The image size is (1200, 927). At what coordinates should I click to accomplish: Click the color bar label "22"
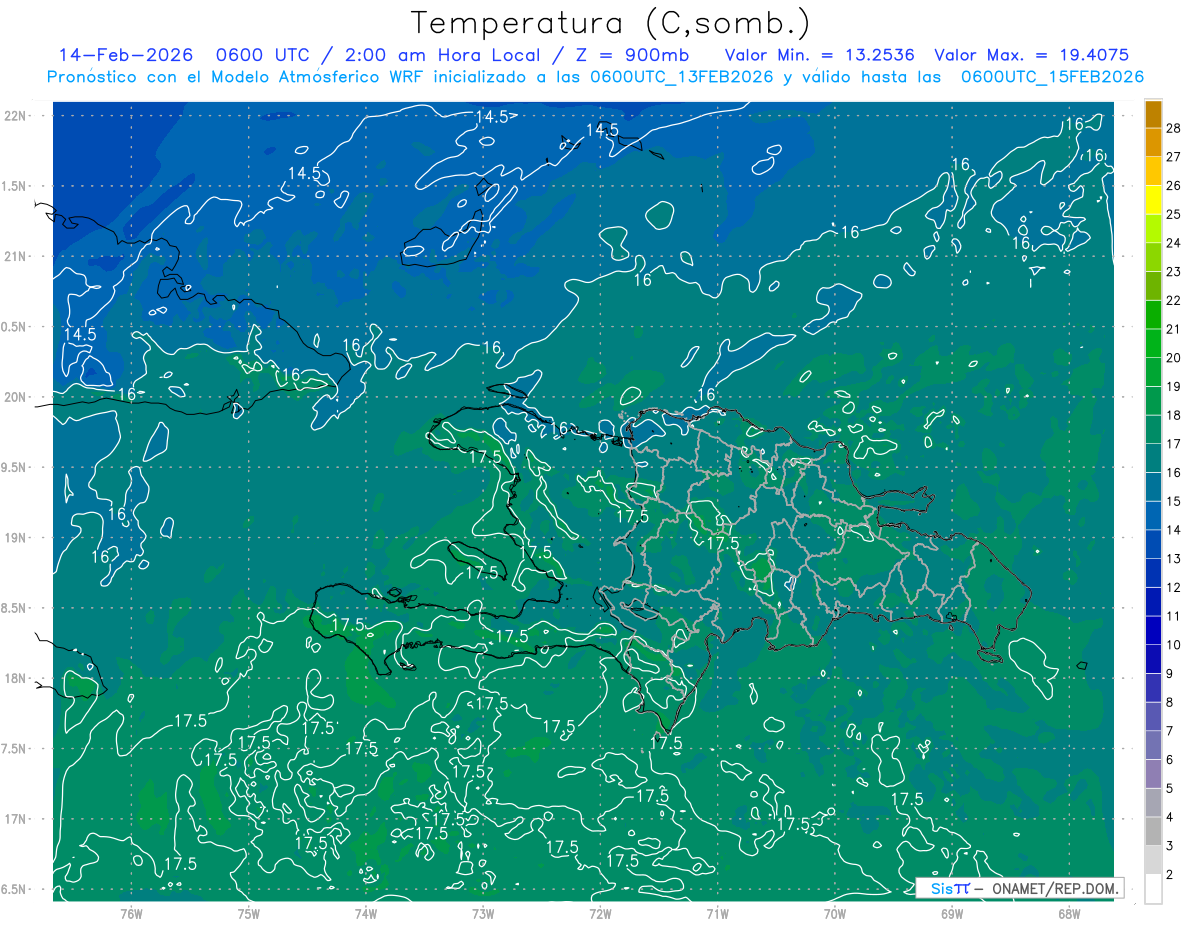point(1174,300)
